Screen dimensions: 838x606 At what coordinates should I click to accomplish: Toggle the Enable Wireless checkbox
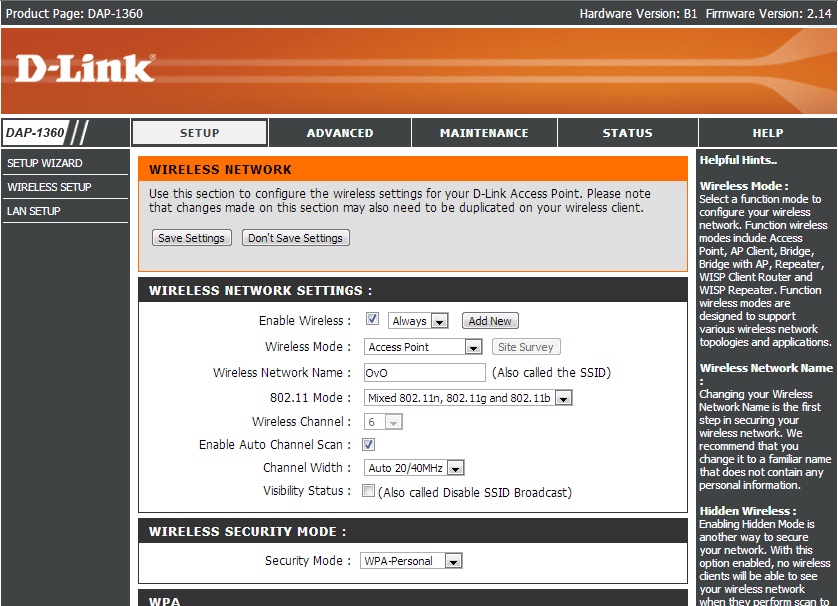(372, 320)
